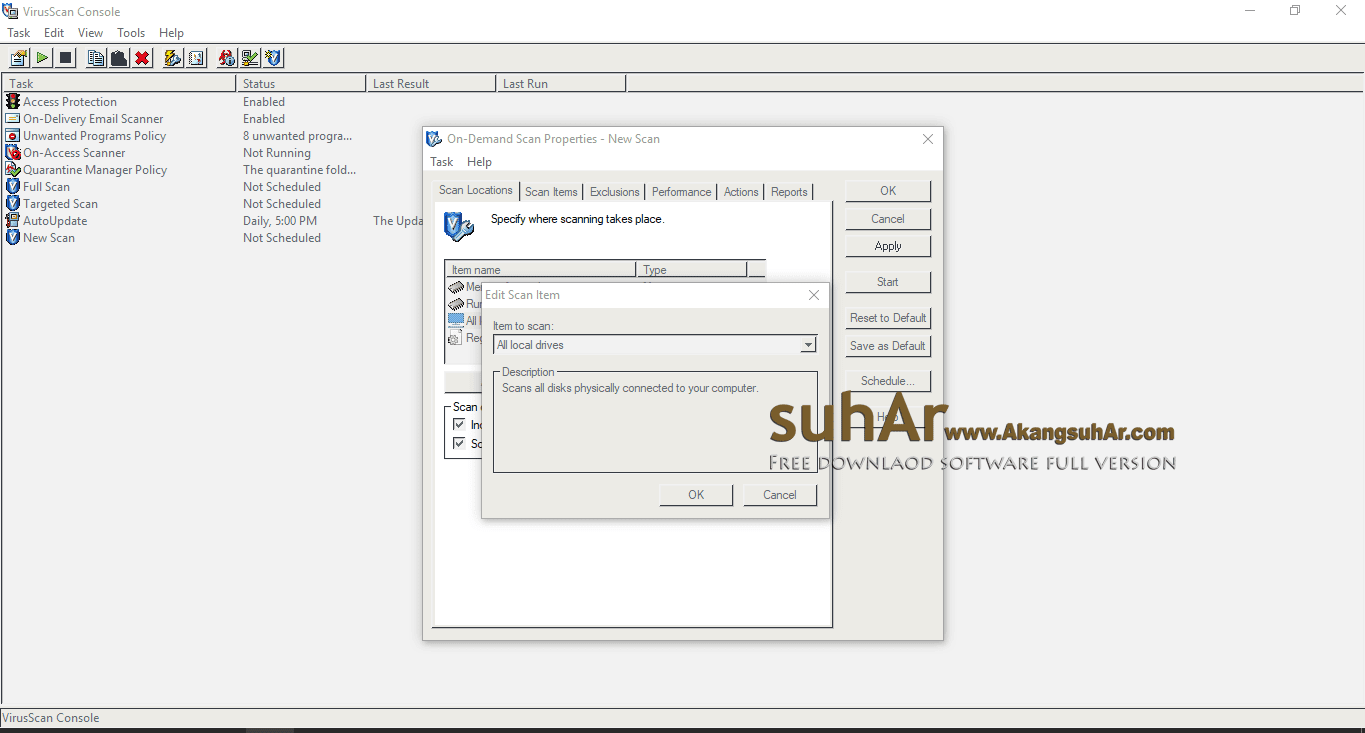The image size is (1365, 733).
Task: Switch to the Scan Locations tab
Action: pos(476,190)
